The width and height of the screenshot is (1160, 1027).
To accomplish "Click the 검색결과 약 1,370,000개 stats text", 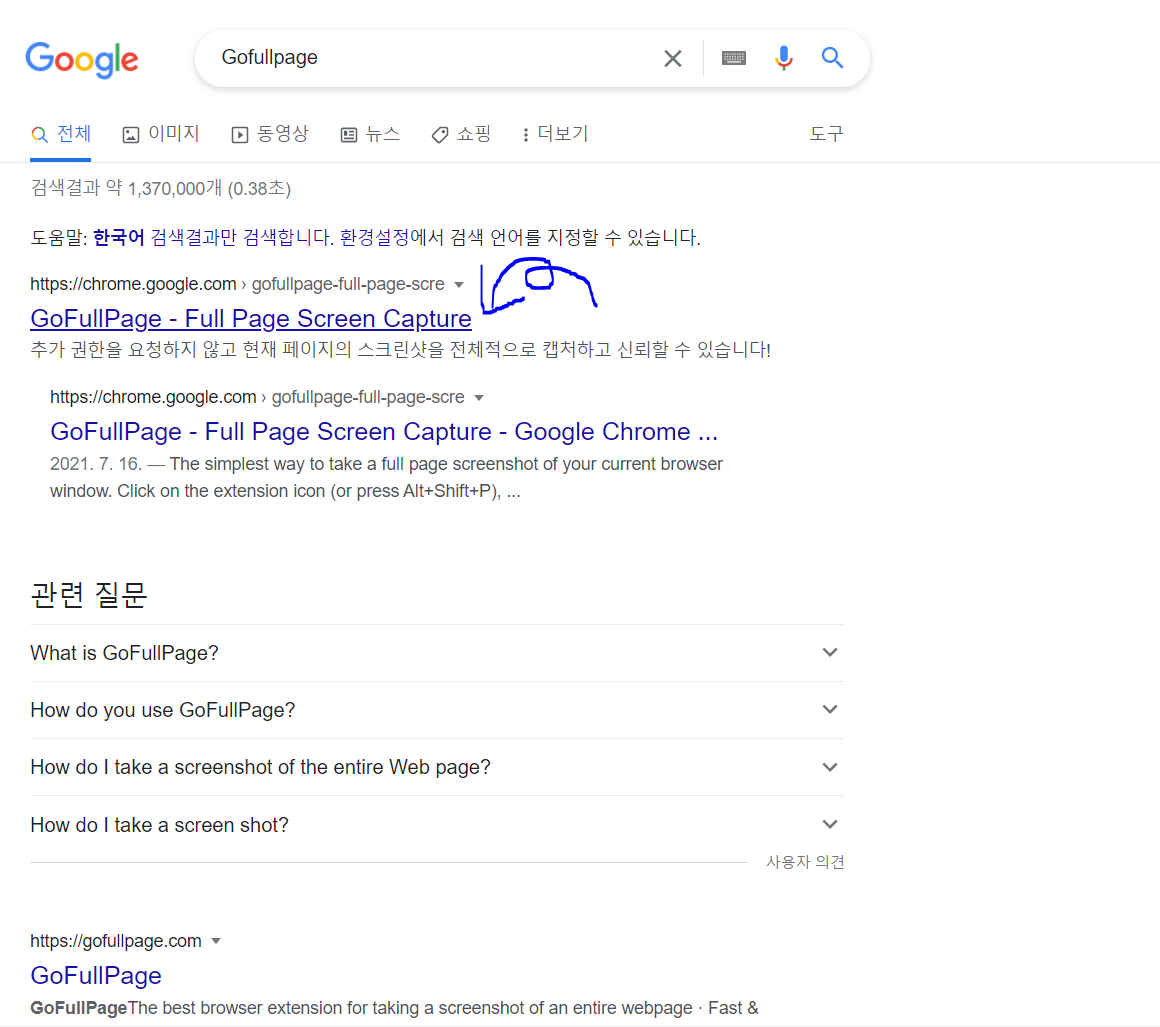I will tap(161, 189).
